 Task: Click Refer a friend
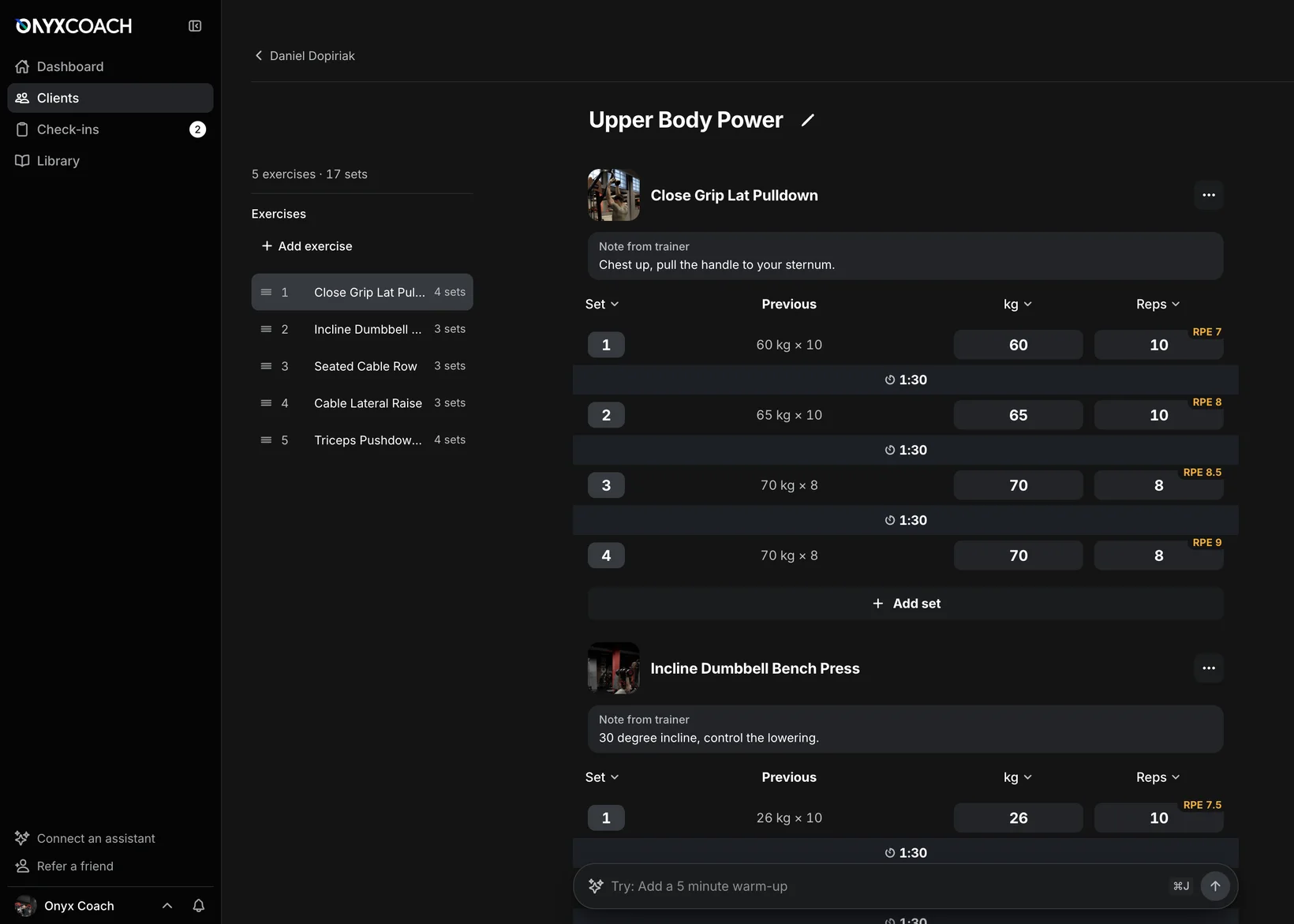[65, 866]
